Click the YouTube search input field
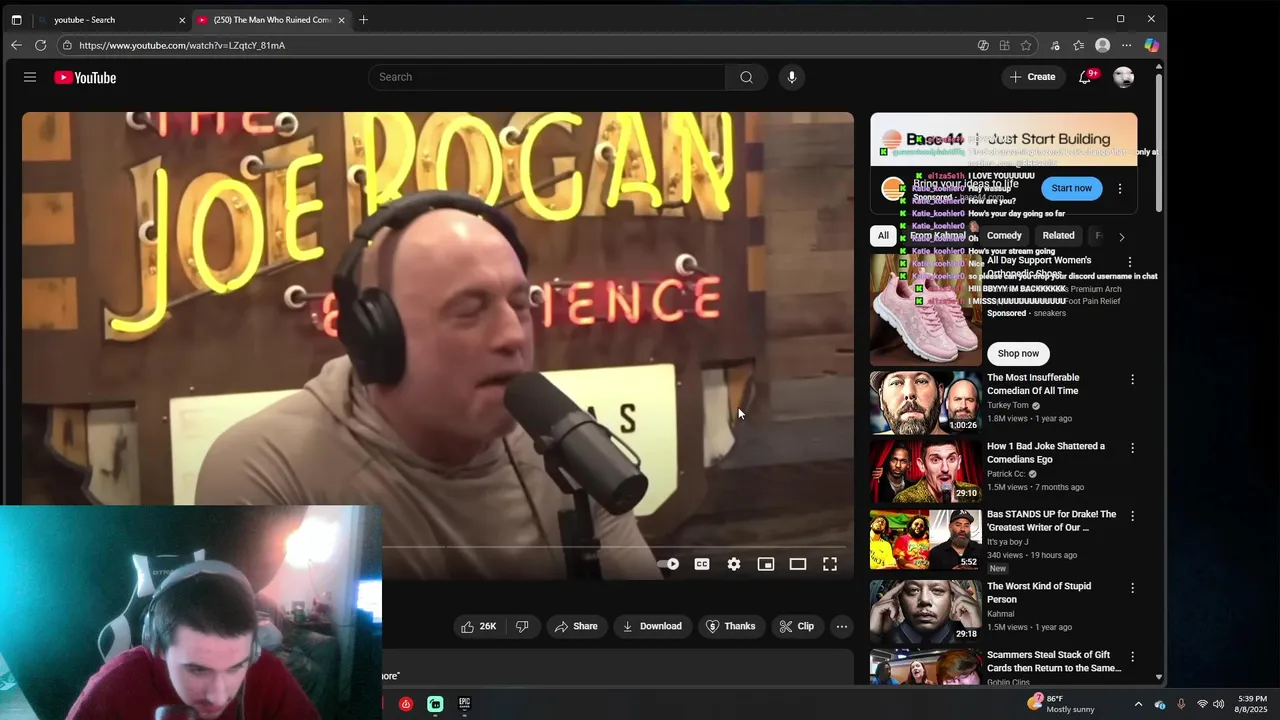1280x720 pixels. coord(547,77)
